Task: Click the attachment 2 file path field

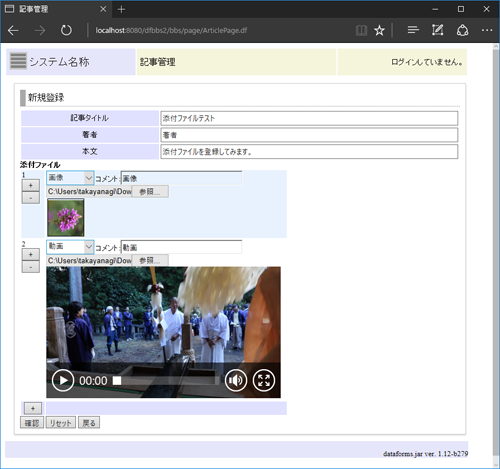Action: point(89,260)
